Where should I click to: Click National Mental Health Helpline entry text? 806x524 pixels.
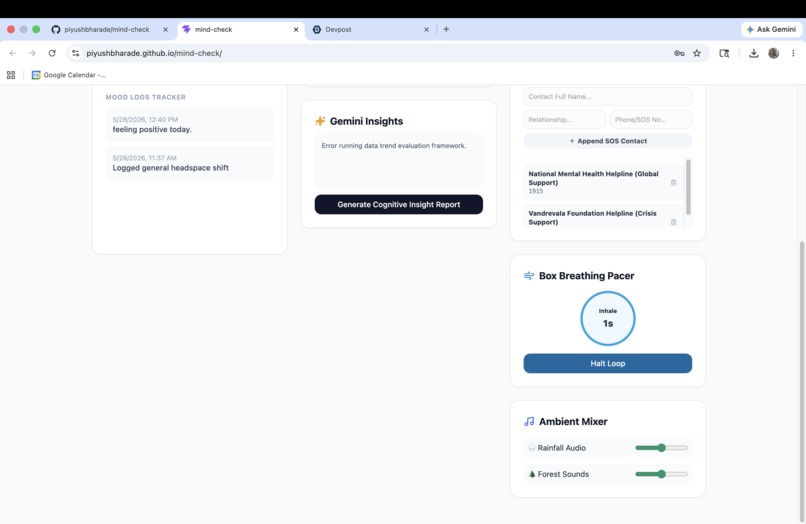[593, 178]
